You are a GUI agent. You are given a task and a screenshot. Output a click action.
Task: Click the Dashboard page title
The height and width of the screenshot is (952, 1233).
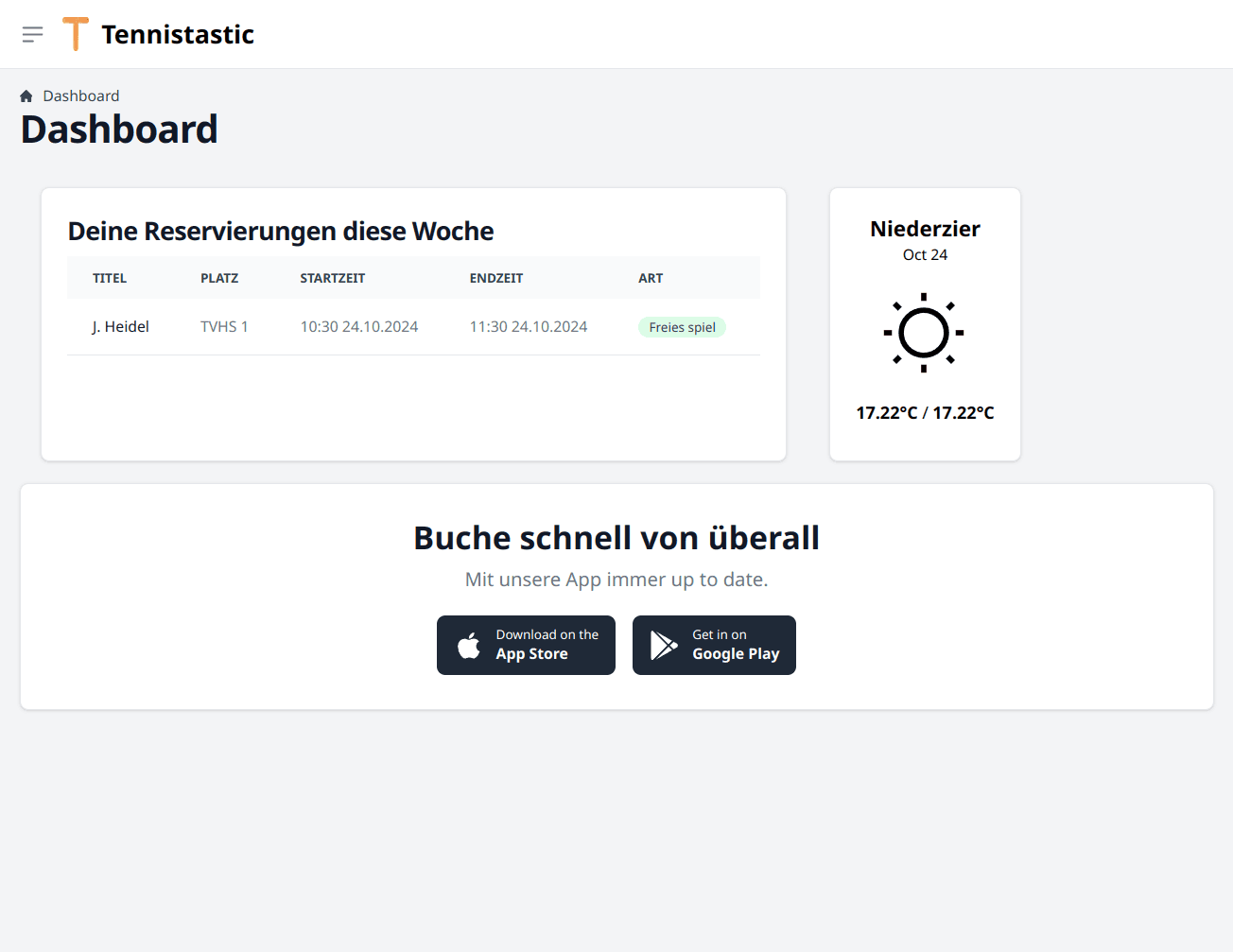point(119,130)
